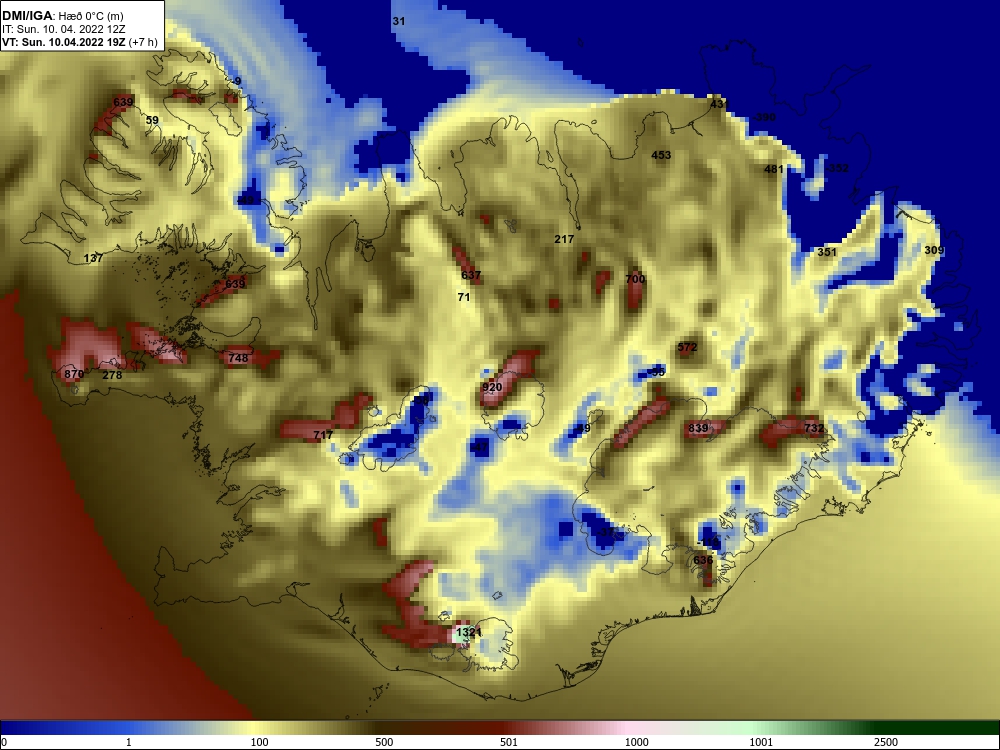This screenshot has height=750, width=1000.
Task: Select the 636 height label
Action: (703, 560)
